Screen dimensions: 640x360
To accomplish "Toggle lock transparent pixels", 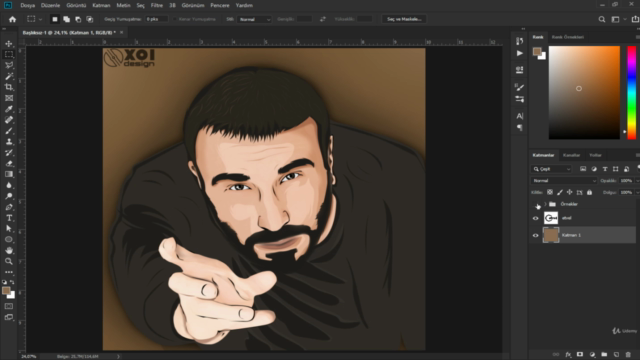I will pyautogui.click(x=550, y=192).
